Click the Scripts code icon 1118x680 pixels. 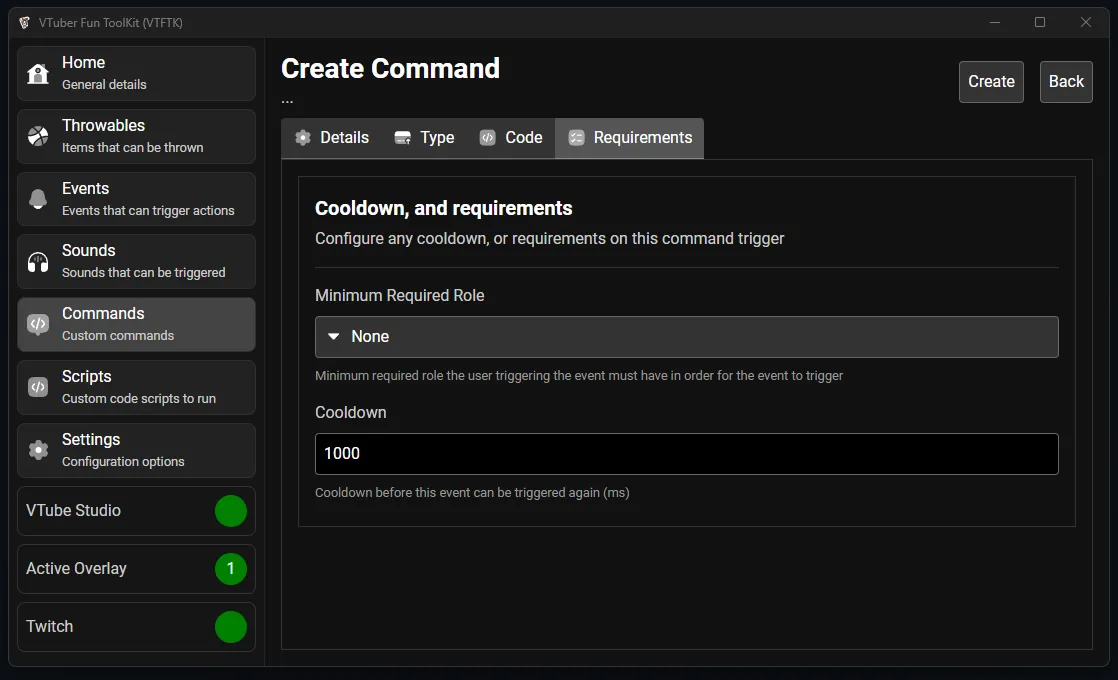(38, 387)
